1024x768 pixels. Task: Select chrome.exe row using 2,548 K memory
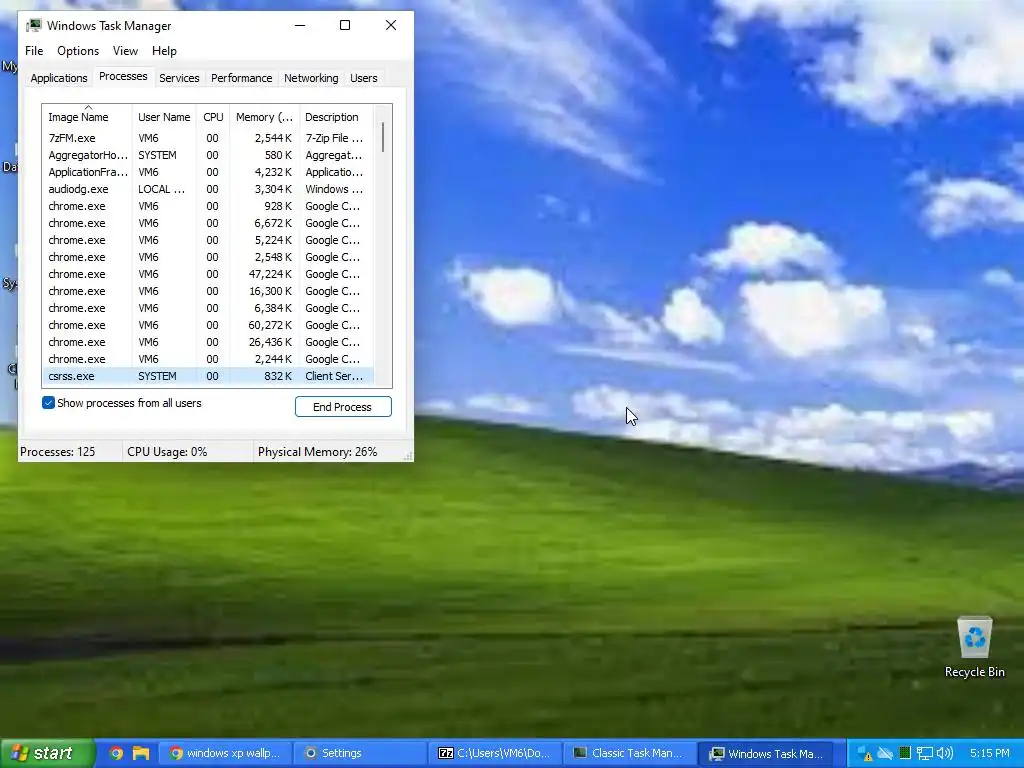pyautogui.click(x=208, y=257)
